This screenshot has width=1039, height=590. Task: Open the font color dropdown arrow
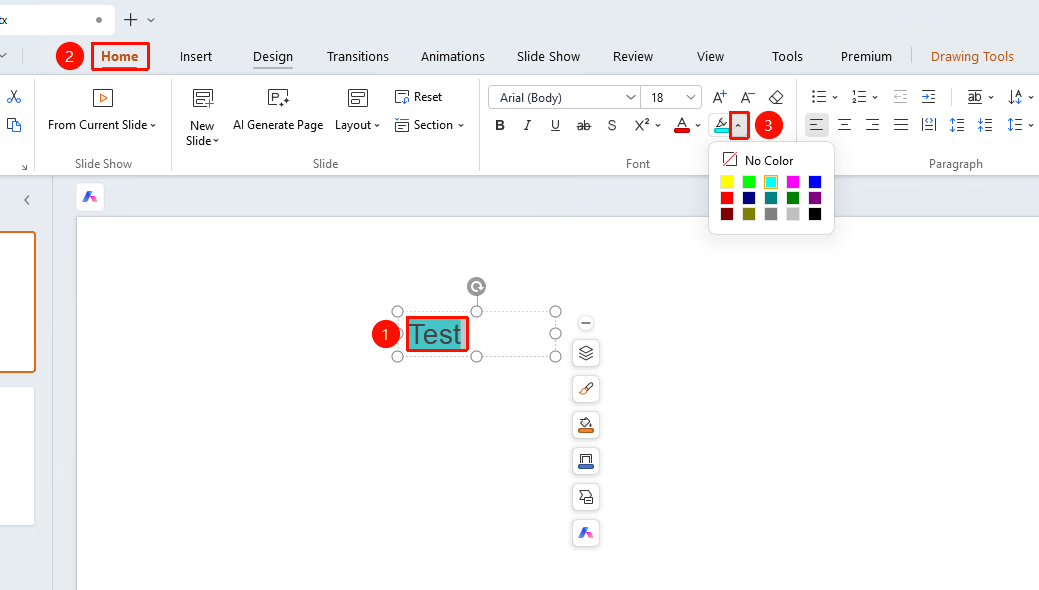pyautogui.click(x=698, y=125)
